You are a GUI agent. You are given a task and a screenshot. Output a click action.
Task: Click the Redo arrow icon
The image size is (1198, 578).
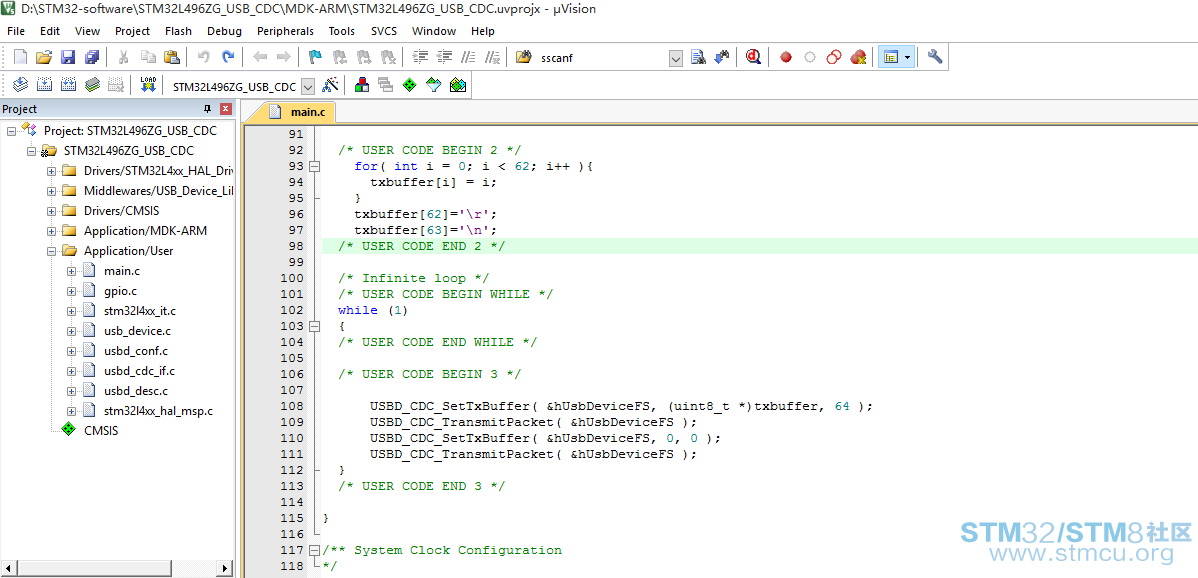[x=228, y=57]
